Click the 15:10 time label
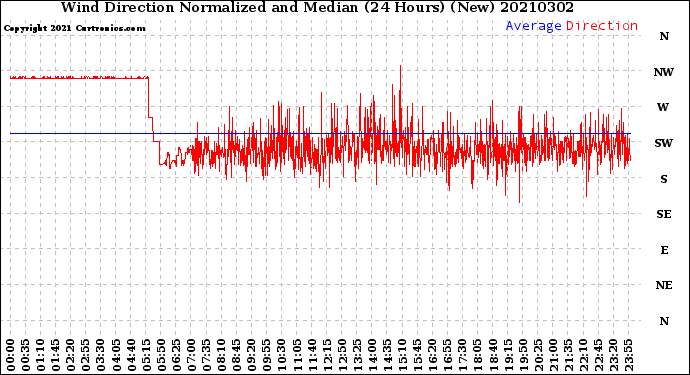This screenshot has width=690, height=375. coord(402,355)
